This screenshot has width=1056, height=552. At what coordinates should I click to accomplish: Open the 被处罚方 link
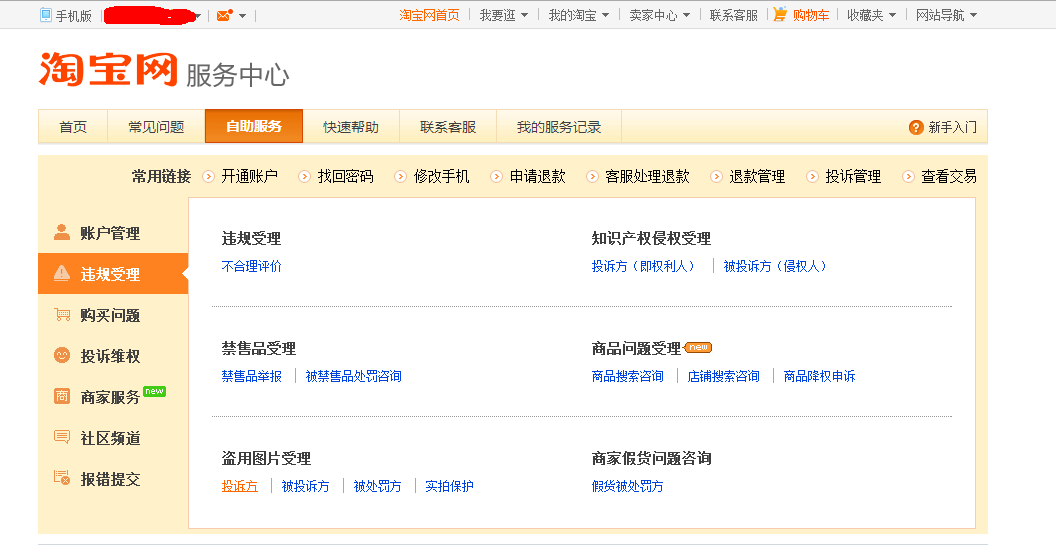378,486
